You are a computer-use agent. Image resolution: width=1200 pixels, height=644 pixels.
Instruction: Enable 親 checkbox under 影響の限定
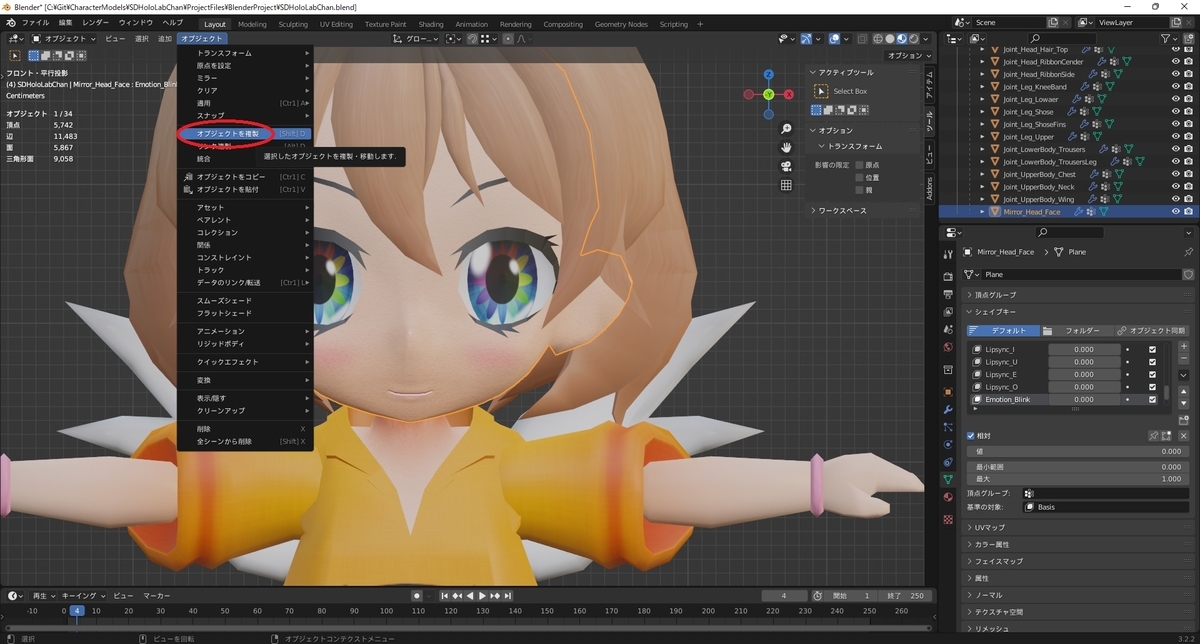pos(859,189)
